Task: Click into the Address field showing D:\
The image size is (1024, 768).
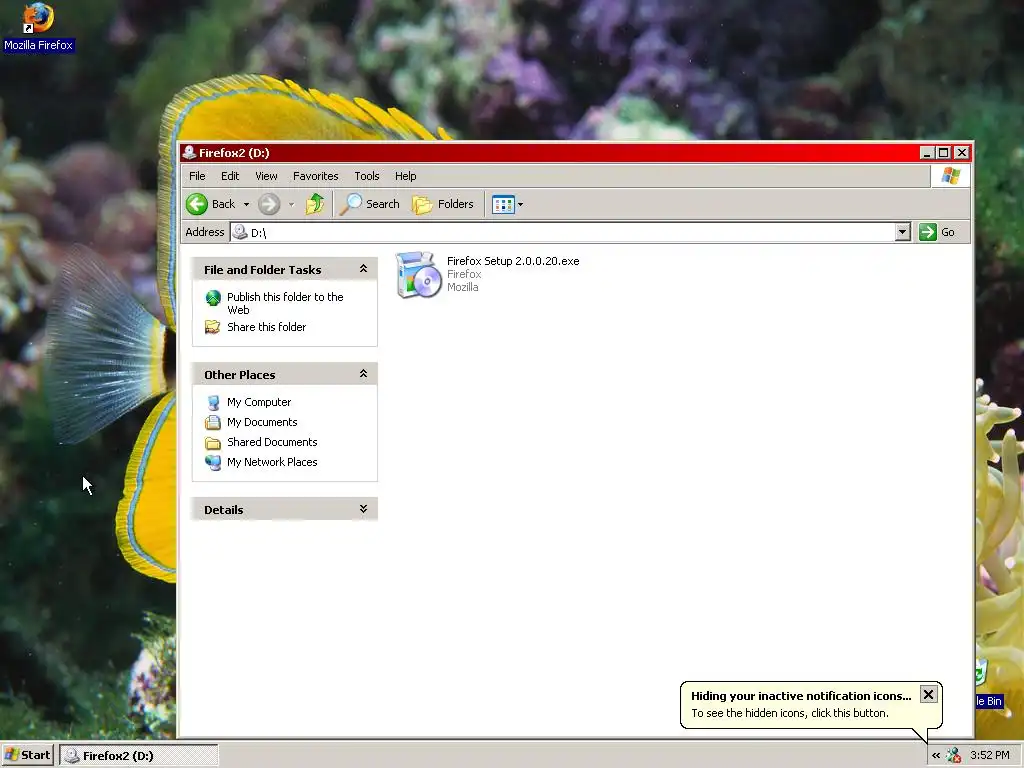Action: (x=571, y=232)
